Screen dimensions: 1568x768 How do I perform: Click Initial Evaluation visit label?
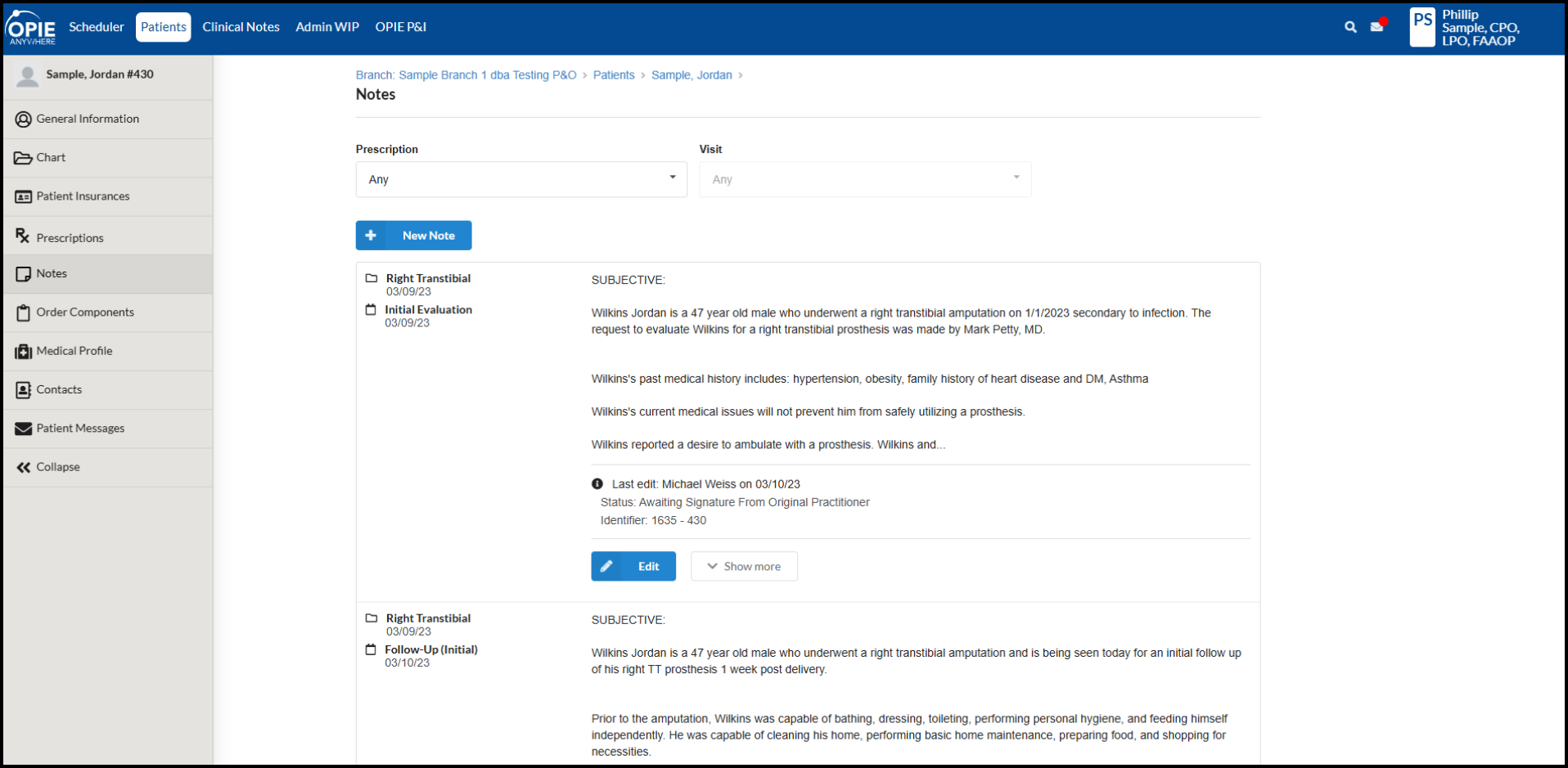pyautogui.click(x=428, y=310)
